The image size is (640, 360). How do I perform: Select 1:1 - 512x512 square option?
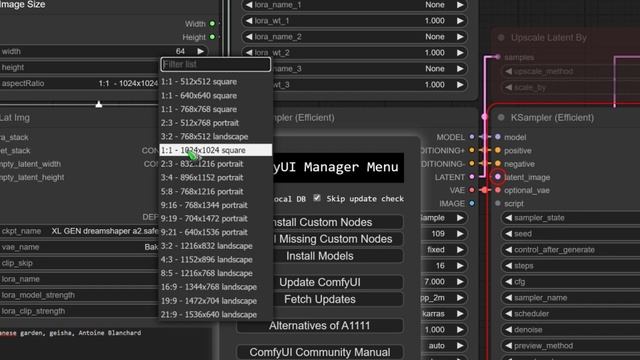pyautogui.click(x=216, y=82)
